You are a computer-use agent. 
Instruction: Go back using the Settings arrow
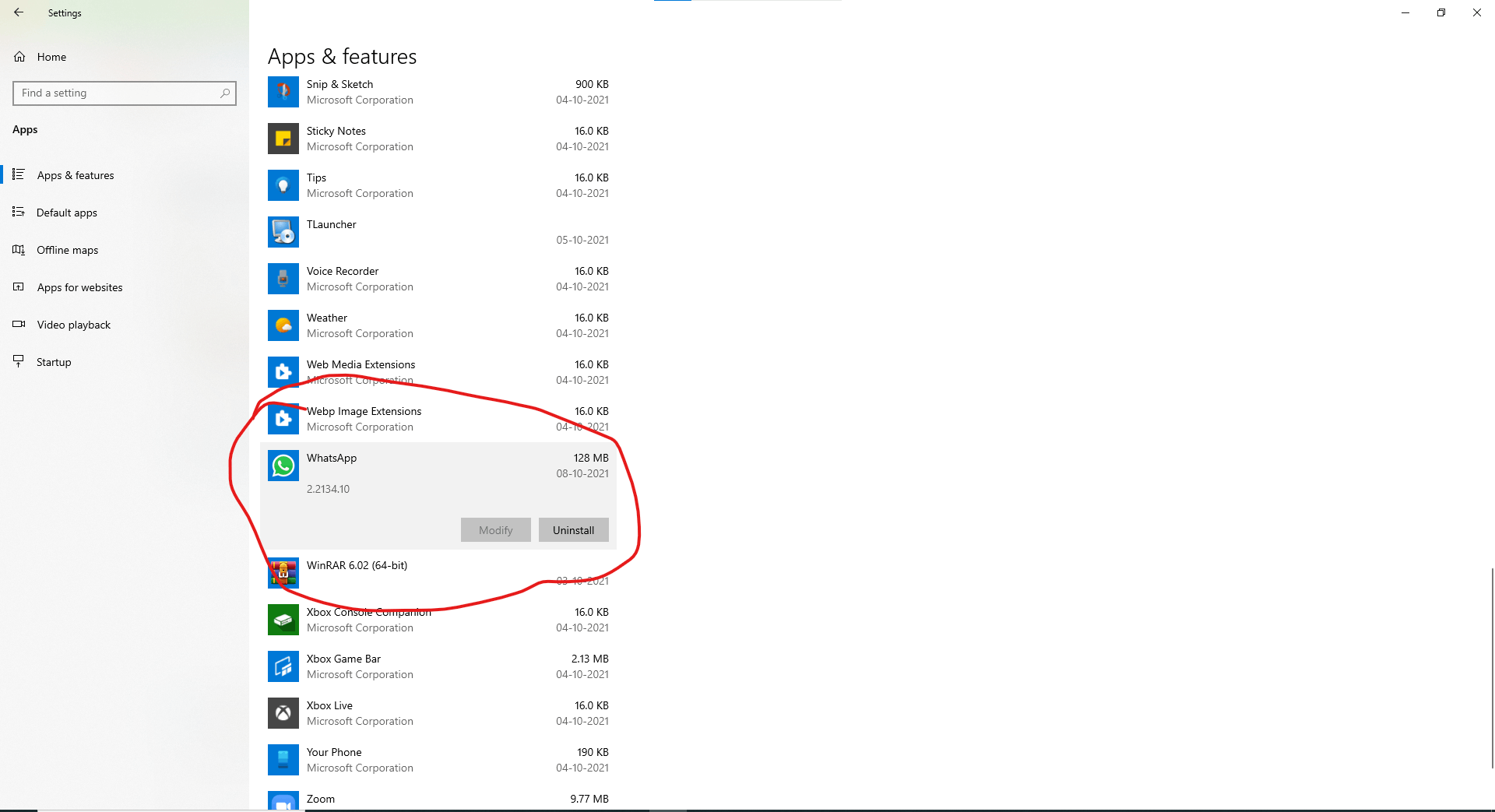tap(19, 12)
